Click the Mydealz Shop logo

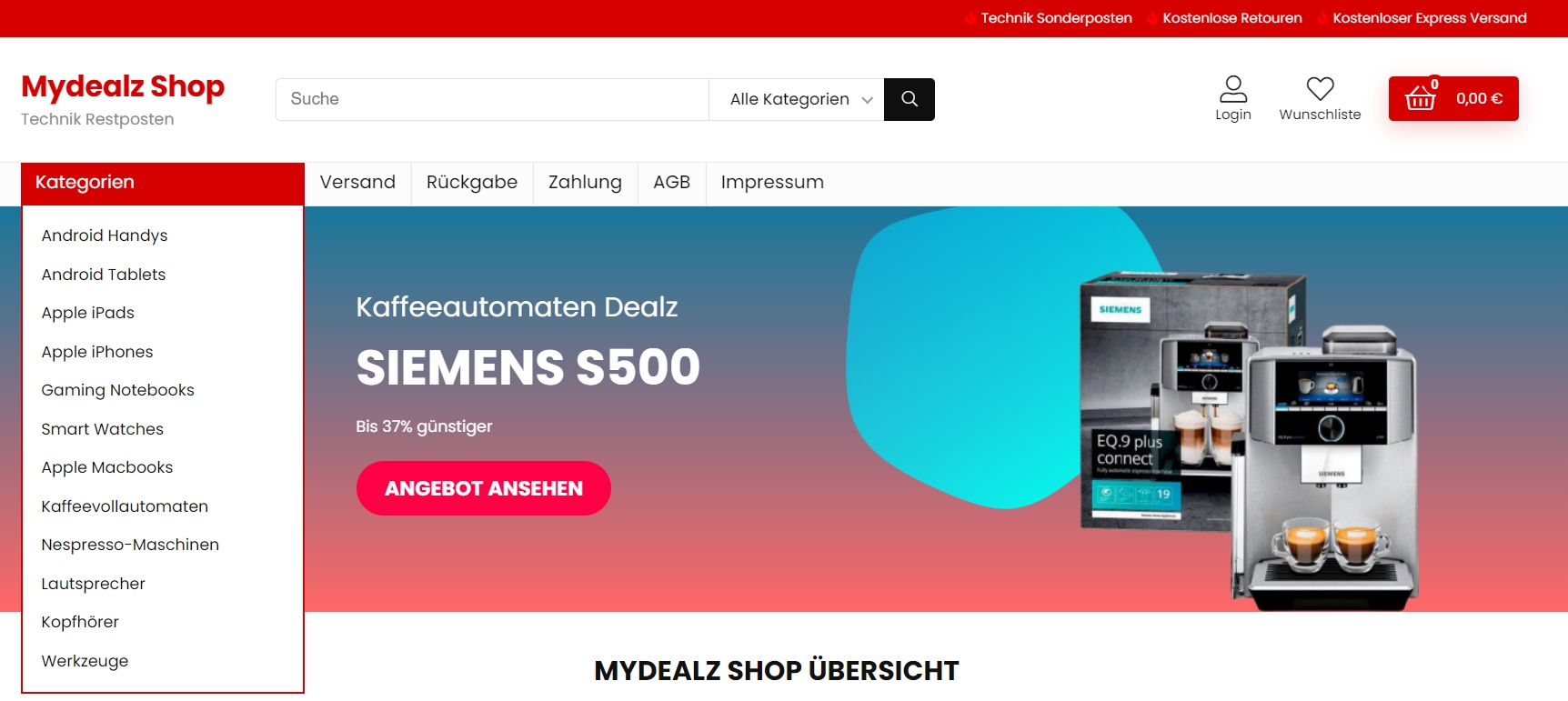pyautogui.click(x=123, y=86)
